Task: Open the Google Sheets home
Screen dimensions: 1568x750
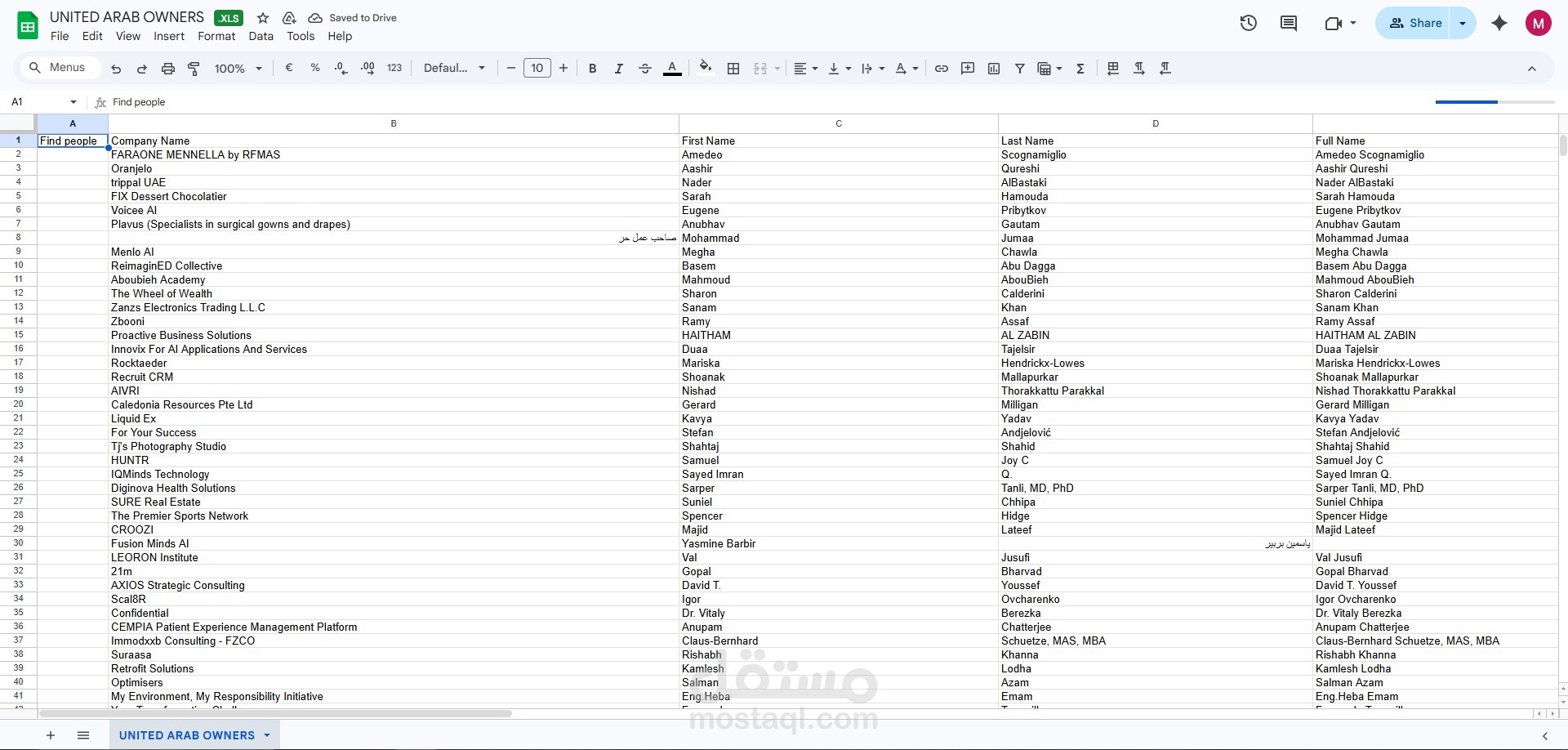Action: pos(28,25)
